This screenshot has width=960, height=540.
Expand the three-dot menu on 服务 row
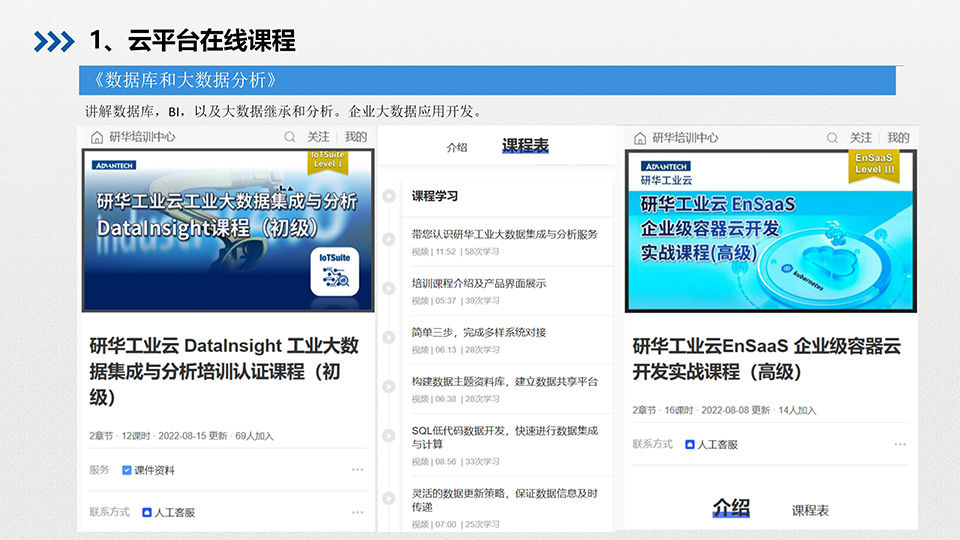(357, 470)
